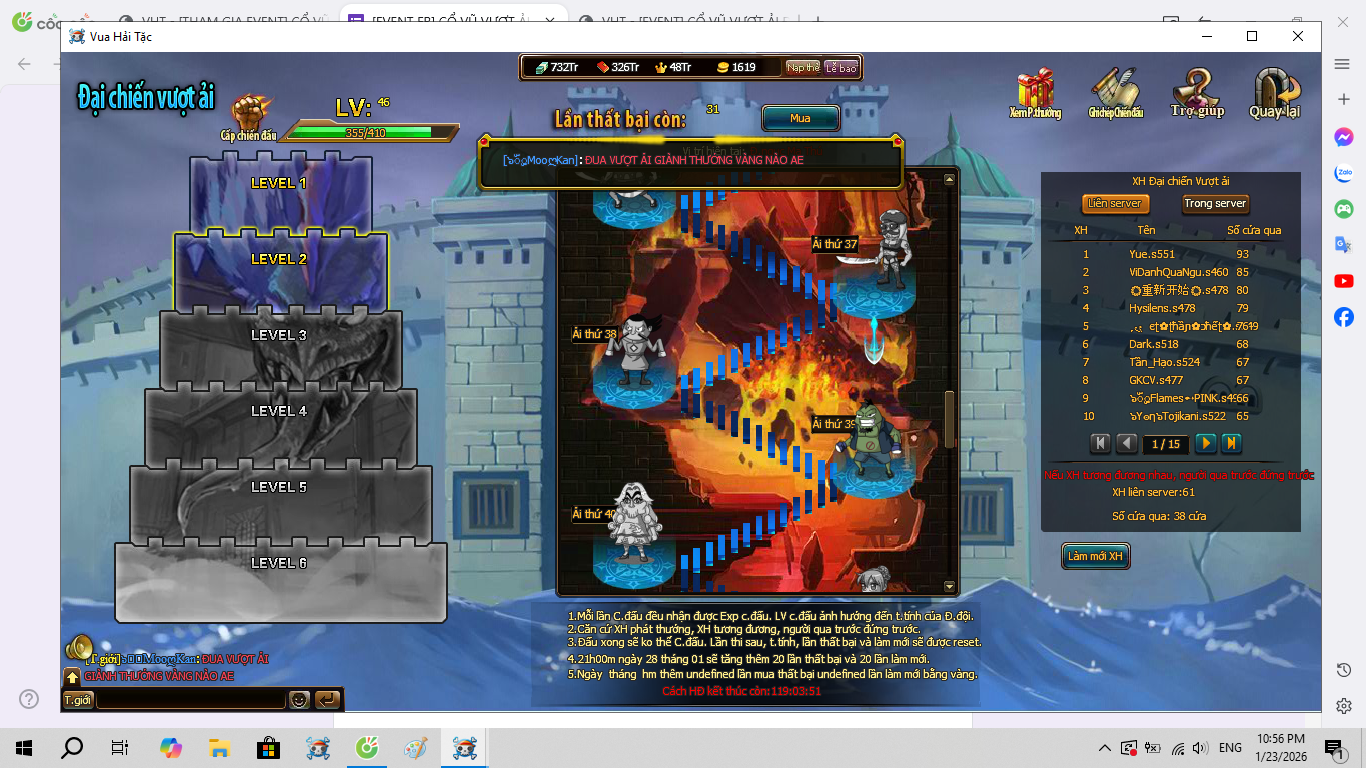Show hidden system tray icons

pyautogui.click(x=1105, y=747)
